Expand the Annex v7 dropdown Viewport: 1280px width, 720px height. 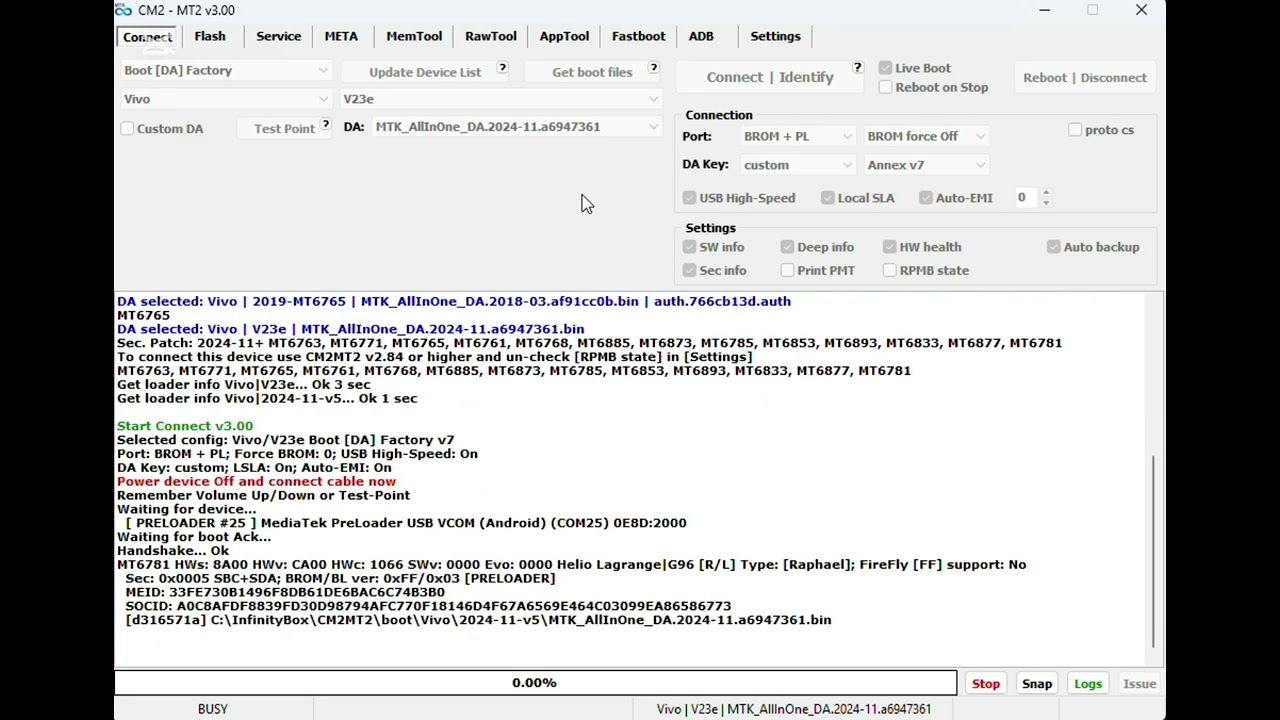(926, 165)
